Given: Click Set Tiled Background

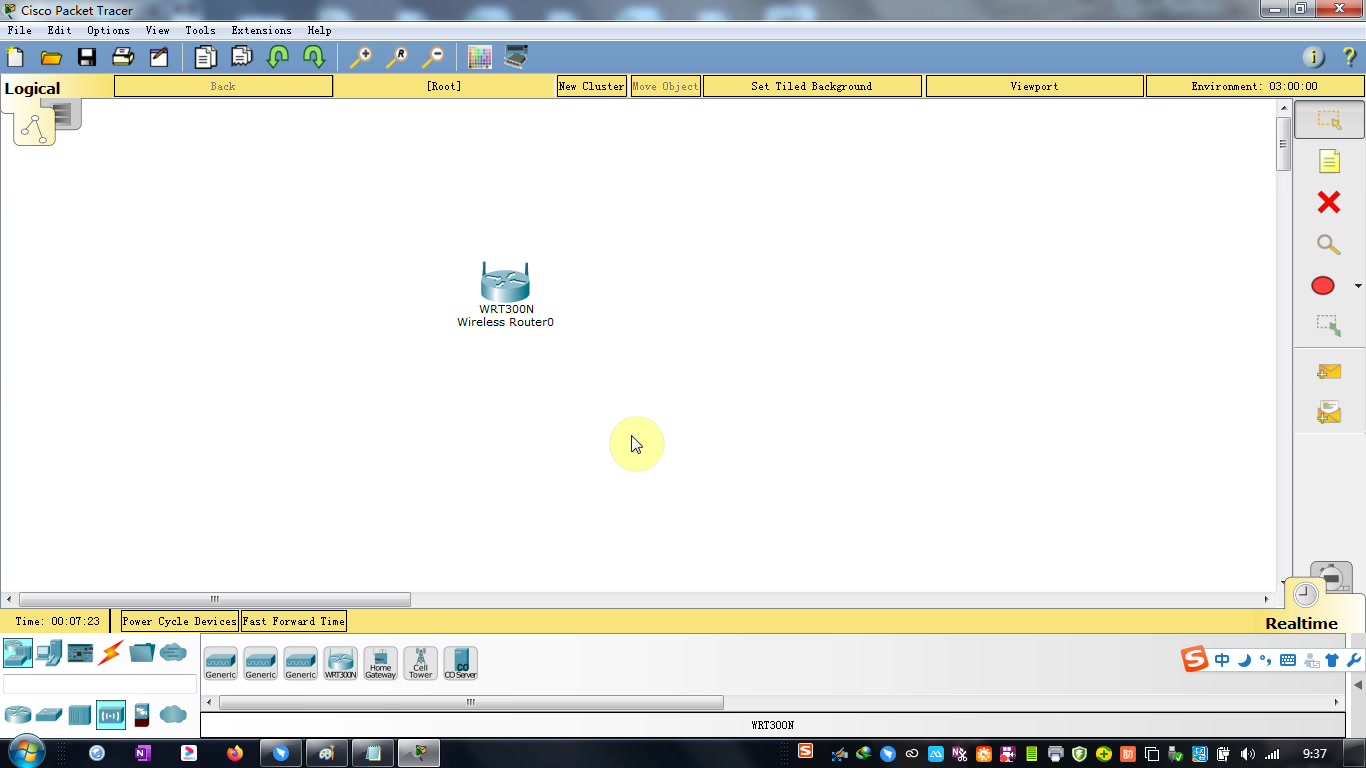Looking at the screenshot, I should point(812,86).
